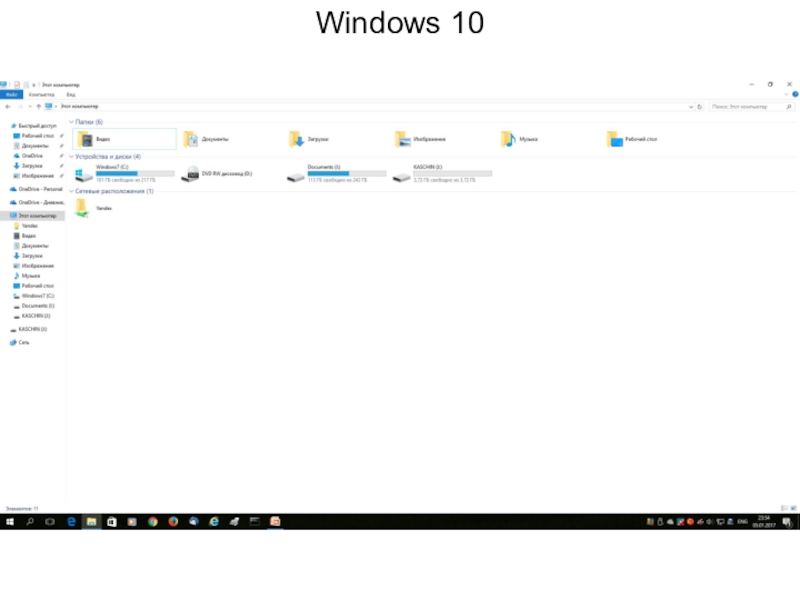
Task: Launch Microsoft Edge from taskbar
Action: (71, 521)
